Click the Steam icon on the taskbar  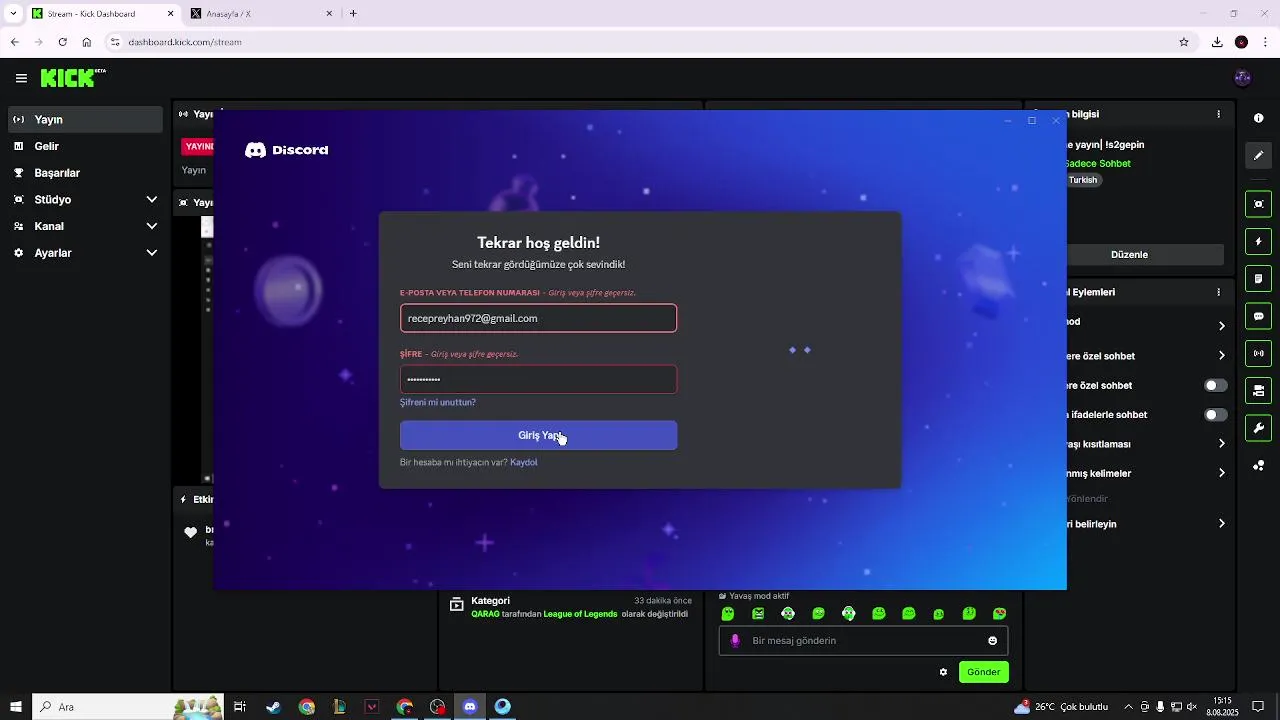click(273, 707)
